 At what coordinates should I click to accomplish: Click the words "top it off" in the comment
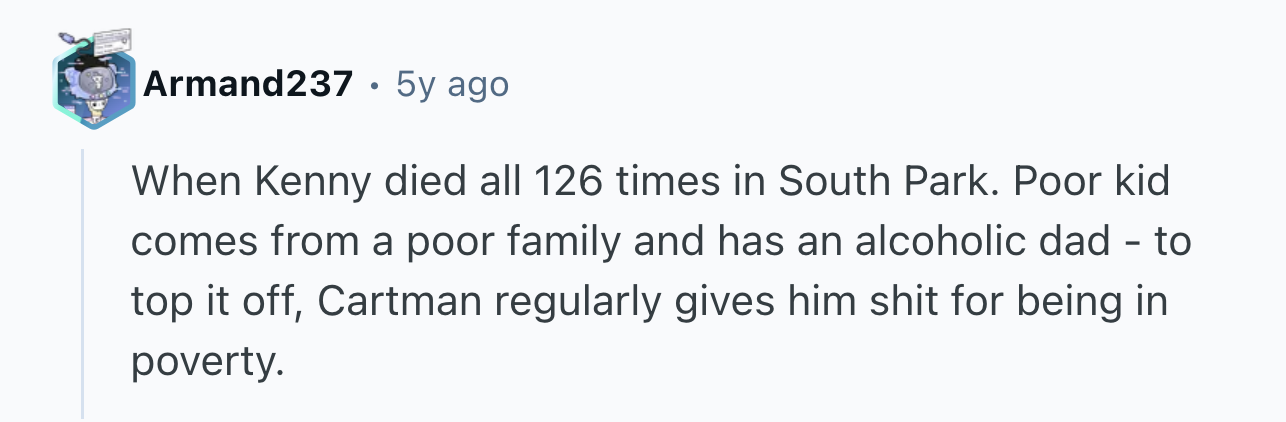pyautogui.click(x=216, y=302)
